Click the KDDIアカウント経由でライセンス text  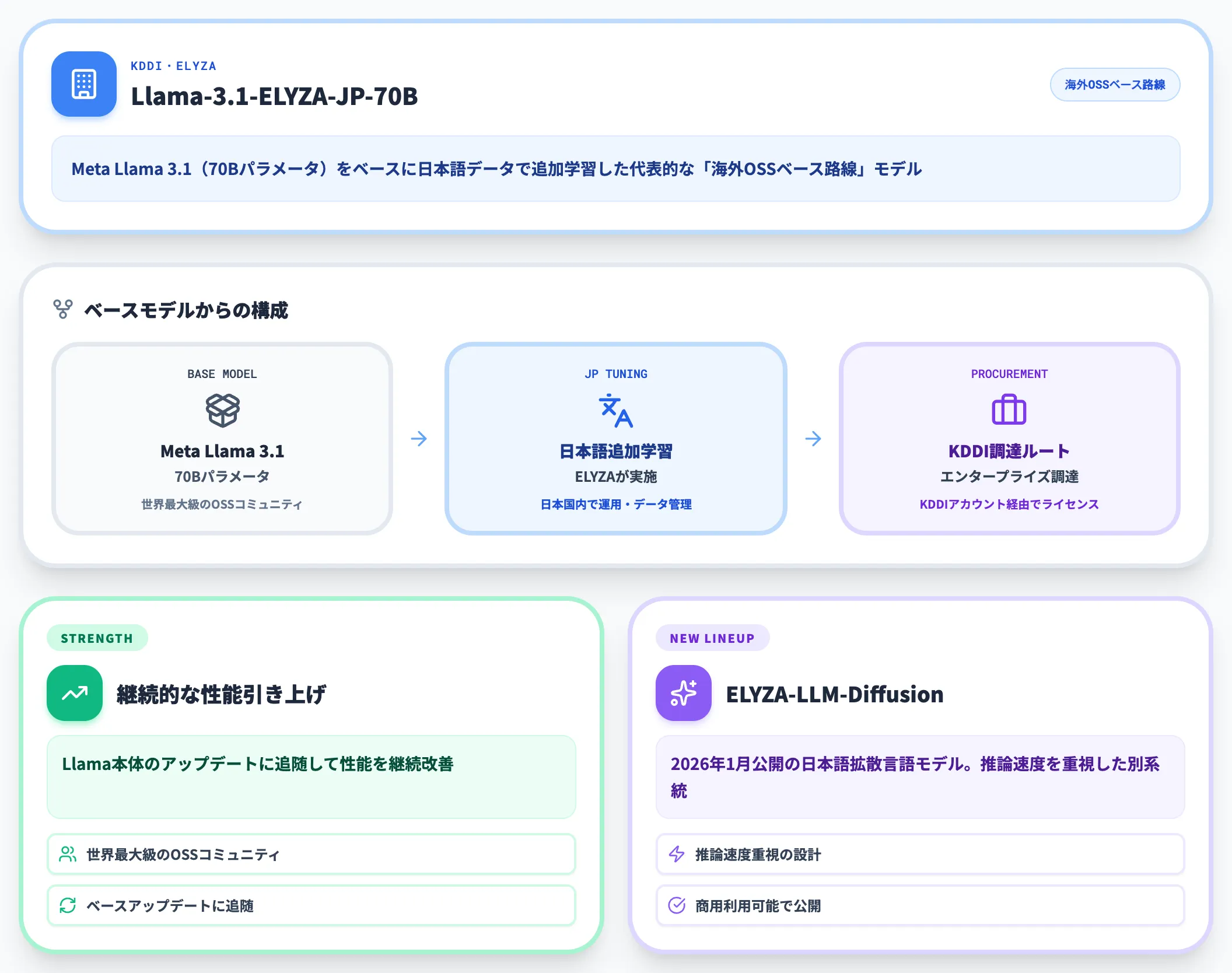click(1009, 504)
